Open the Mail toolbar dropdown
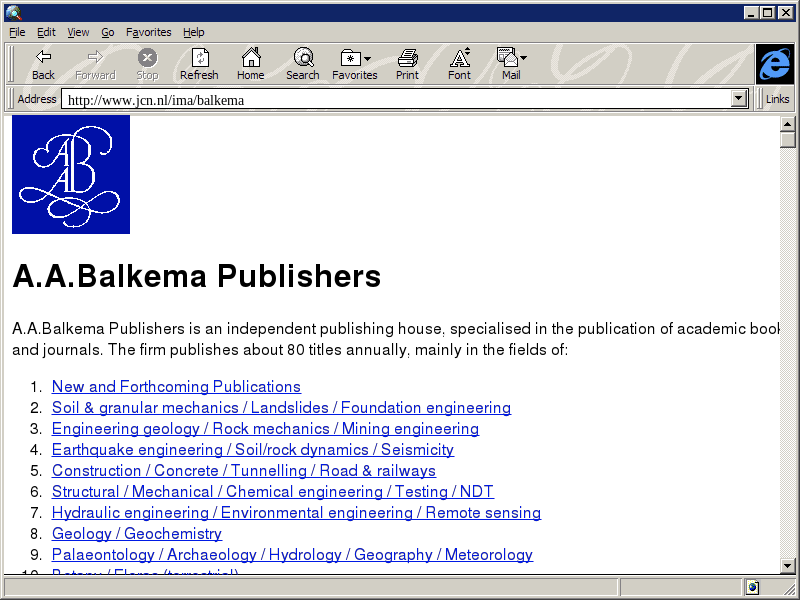Screen dimensions: 800x600 click(523, 59)
